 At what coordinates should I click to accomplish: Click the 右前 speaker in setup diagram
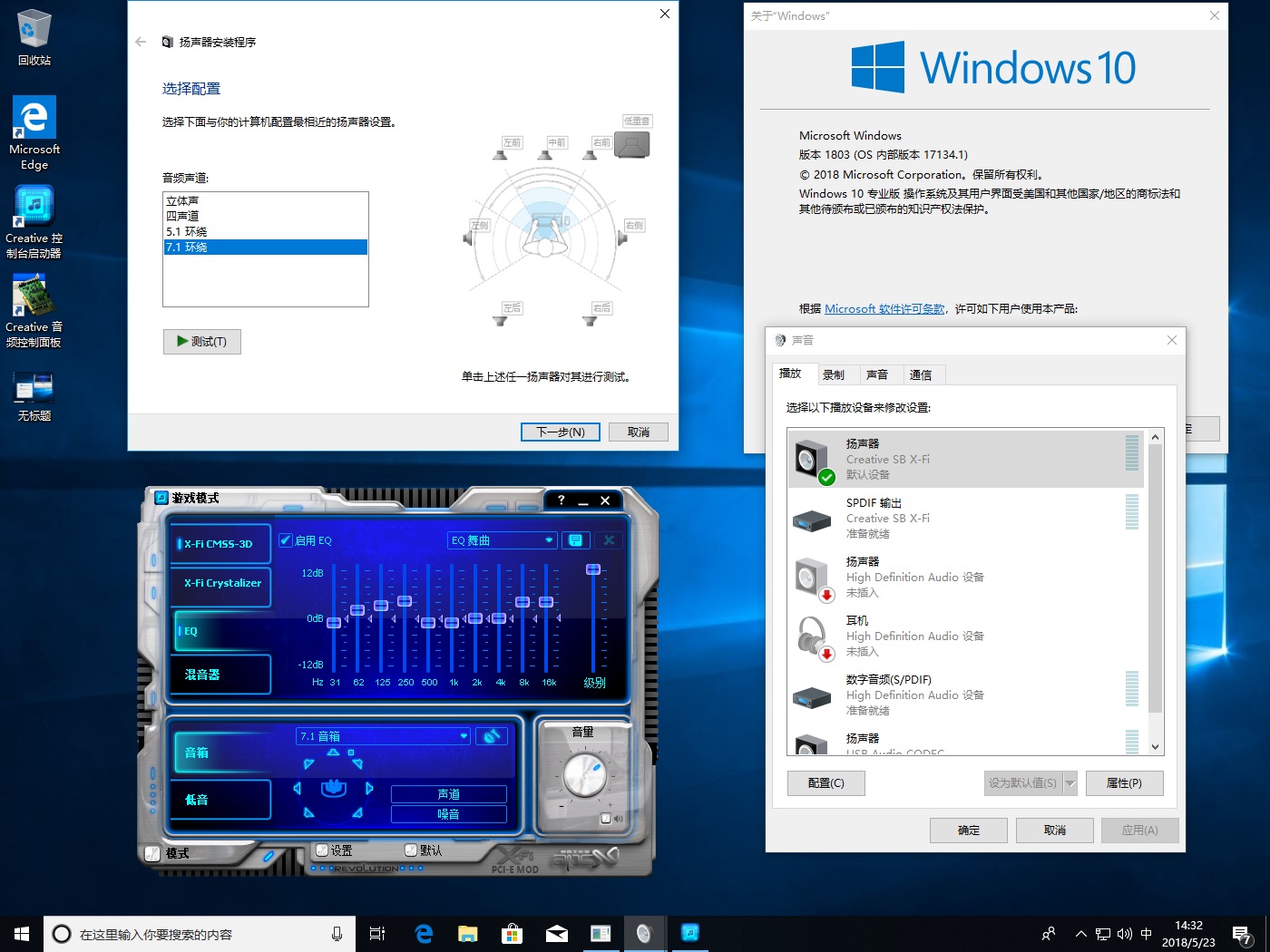(590, 155)
